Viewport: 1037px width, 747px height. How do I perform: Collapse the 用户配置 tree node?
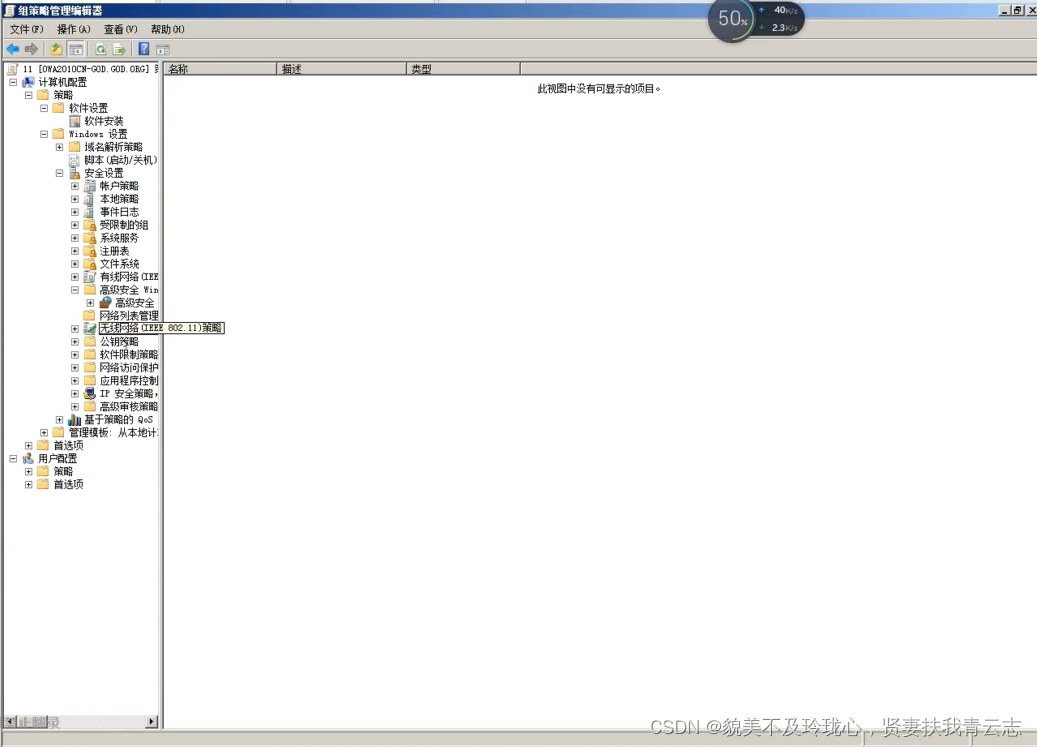(13, 459)
